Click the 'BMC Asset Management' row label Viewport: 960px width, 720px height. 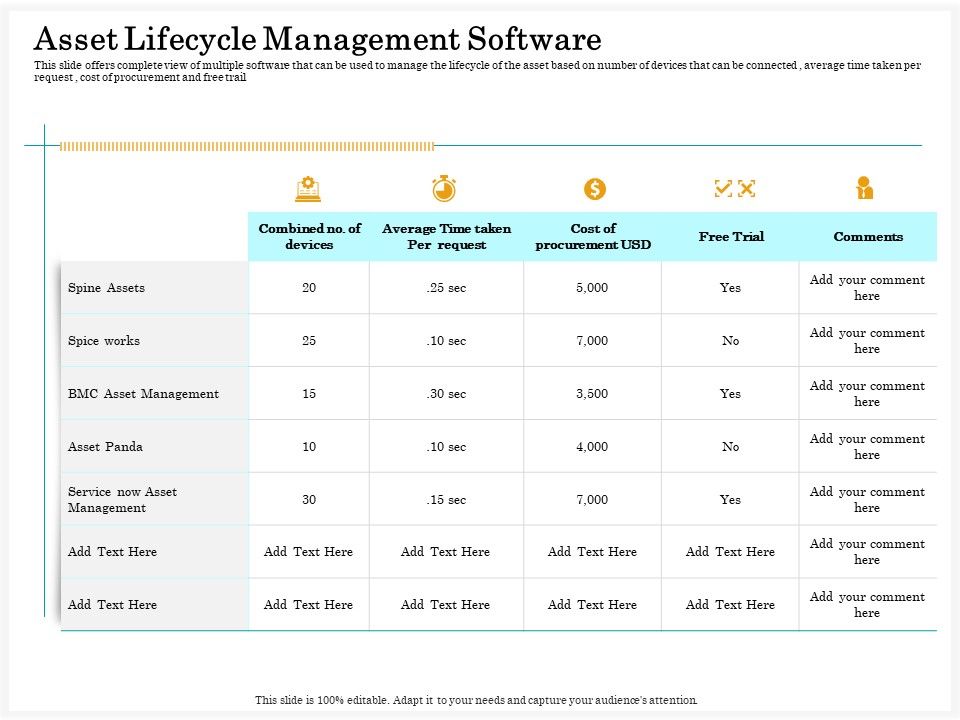143,394
